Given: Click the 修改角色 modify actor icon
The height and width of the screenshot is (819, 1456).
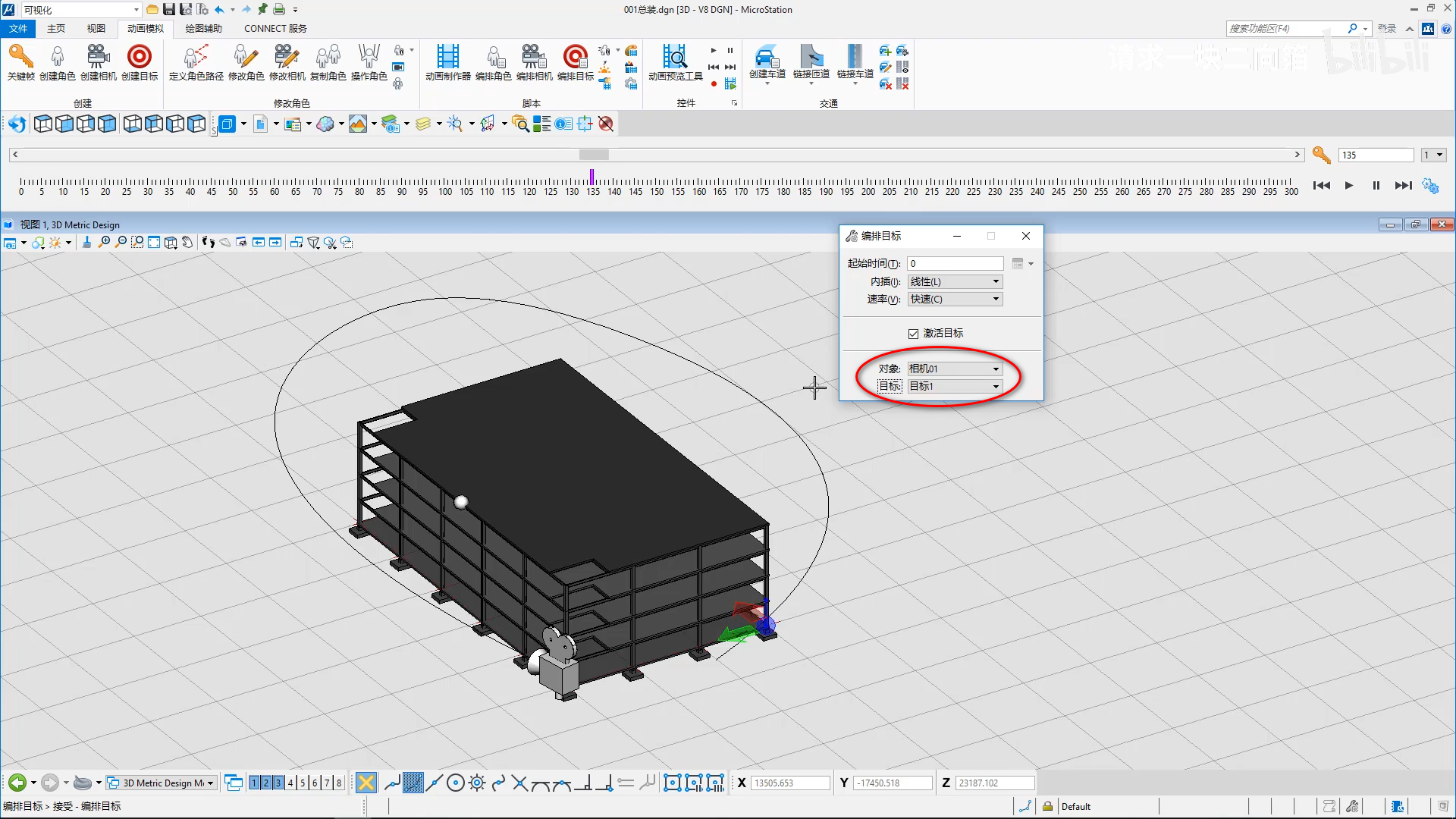Looking at the screenshot, I should tap(246, 58).
